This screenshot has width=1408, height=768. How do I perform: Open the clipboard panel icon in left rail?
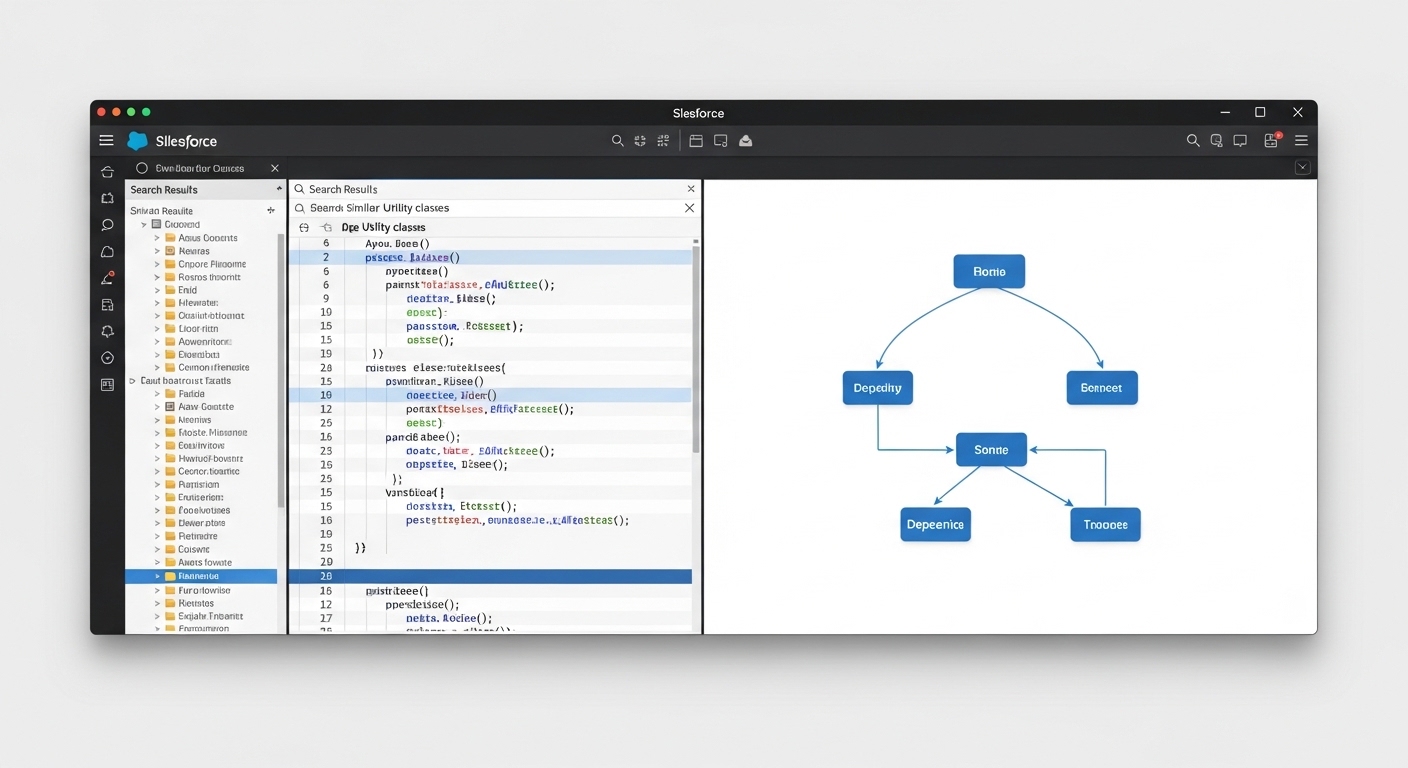[106, 305]
